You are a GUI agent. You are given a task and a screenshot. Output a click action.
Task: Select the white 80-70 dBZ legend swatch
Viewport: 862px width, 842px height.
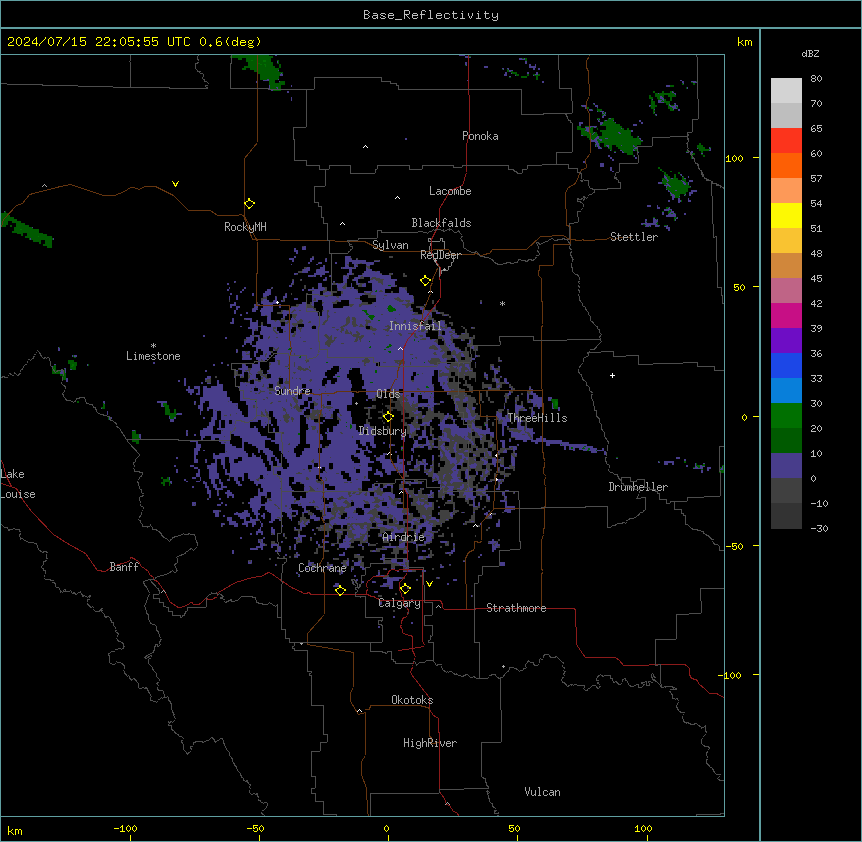point(786,91)
